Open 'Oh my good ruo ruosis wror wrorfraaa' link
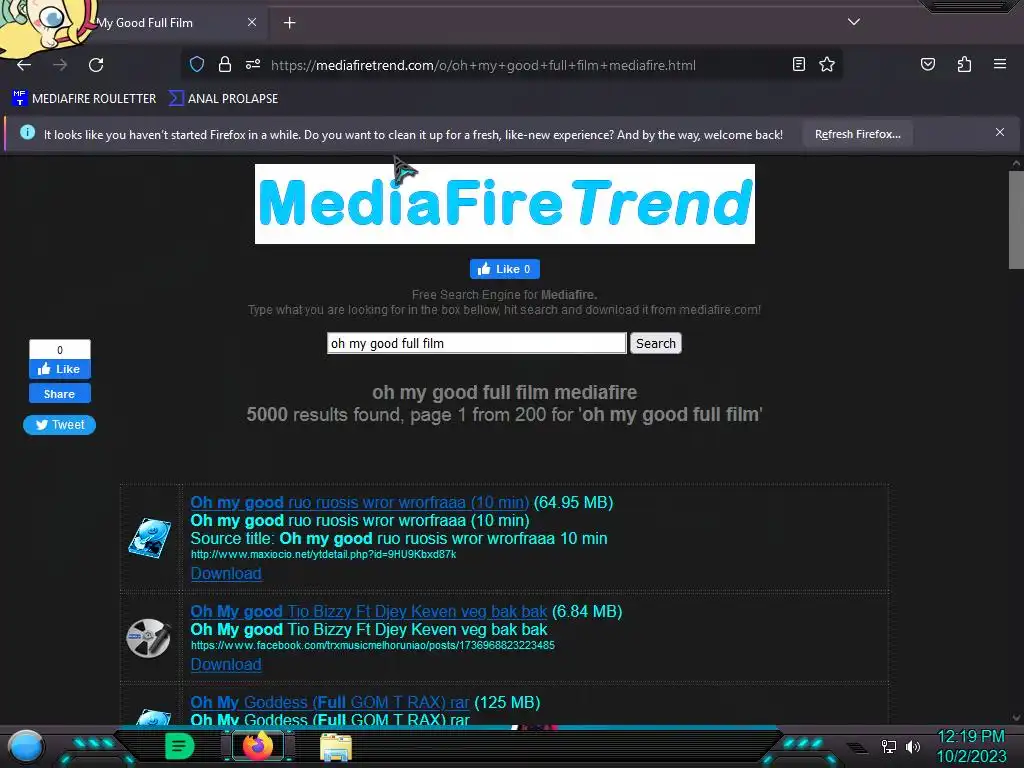1024x768 pixels. (360, 502)
